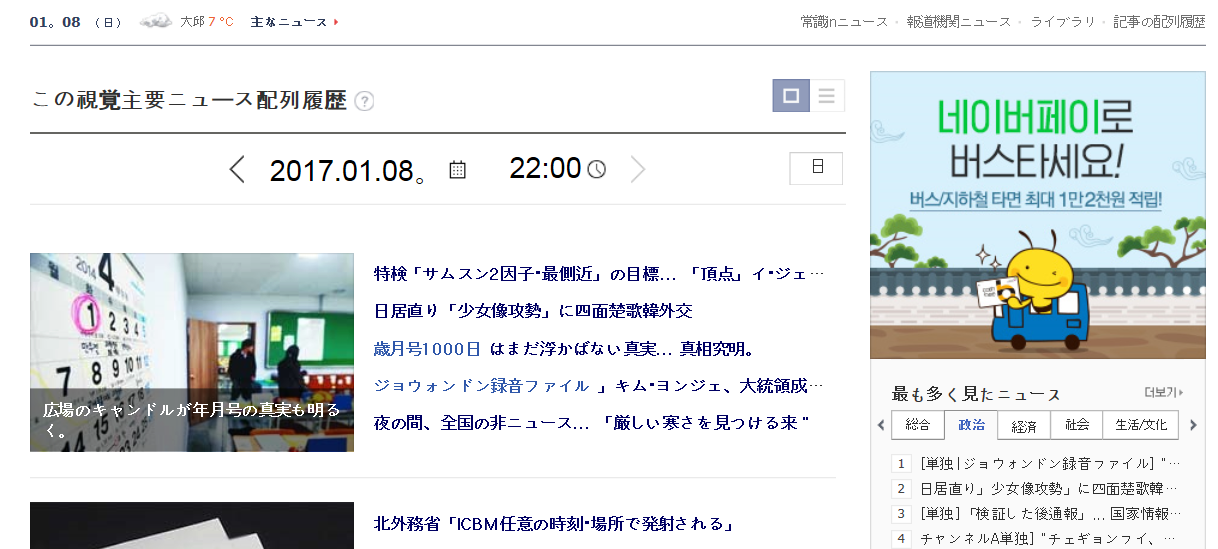Click the 01.08 date in header
Screen dimensions: 1218x549
coord(55,22)
